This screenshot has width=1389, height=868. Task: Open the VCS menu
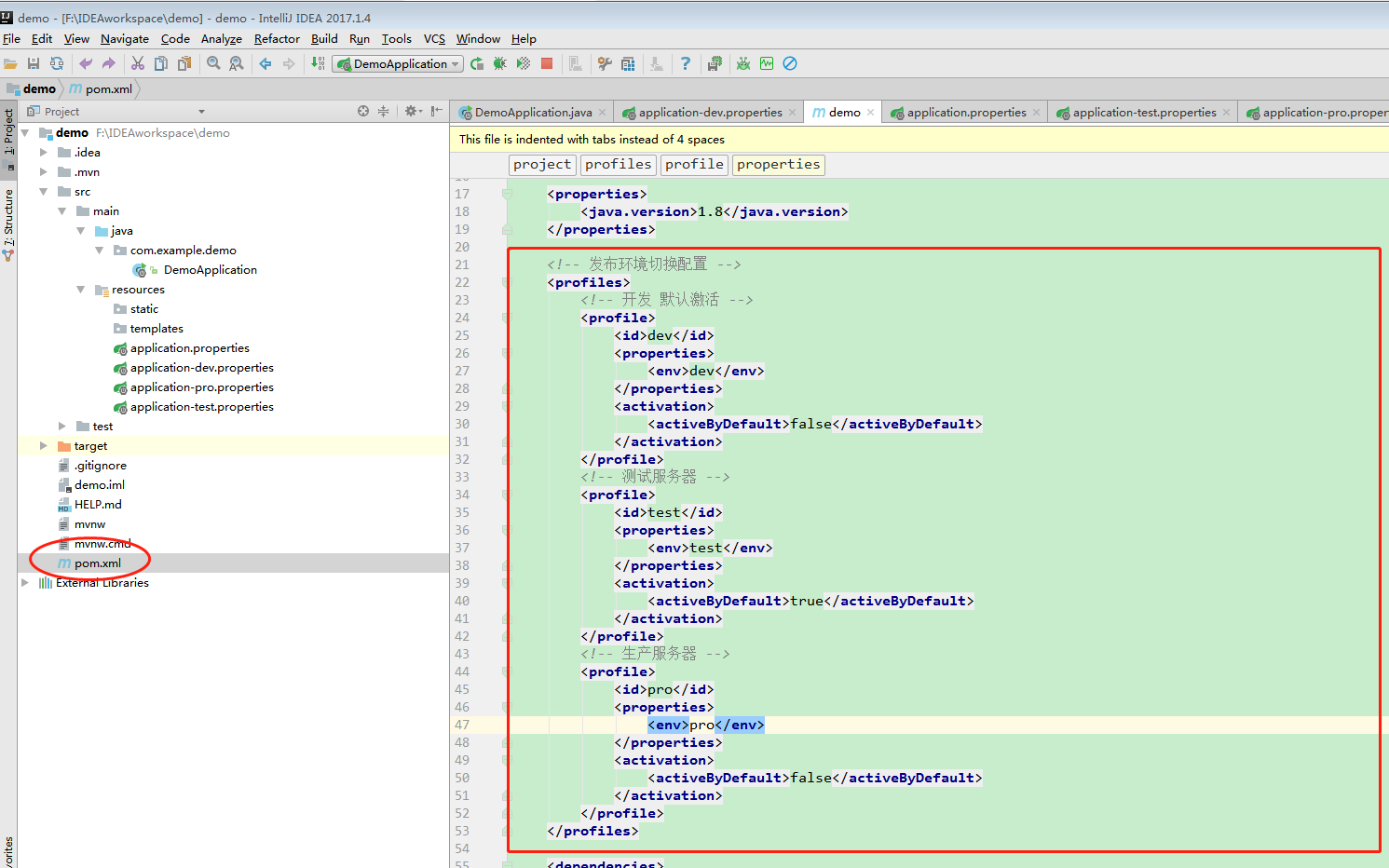pyautogui.click(x=434, y=38)
